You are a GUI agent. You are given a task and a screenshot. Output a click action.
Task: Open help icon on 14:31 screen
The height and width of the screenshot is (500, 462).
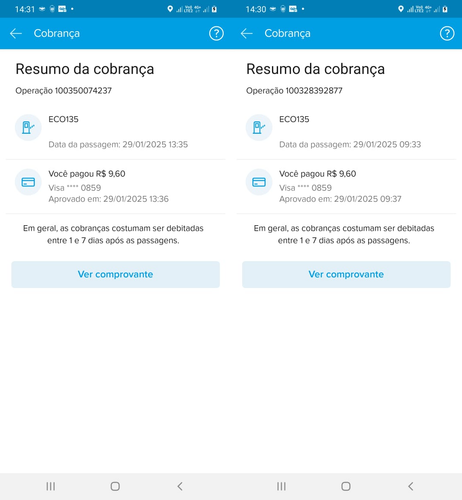tap(216, 33)
